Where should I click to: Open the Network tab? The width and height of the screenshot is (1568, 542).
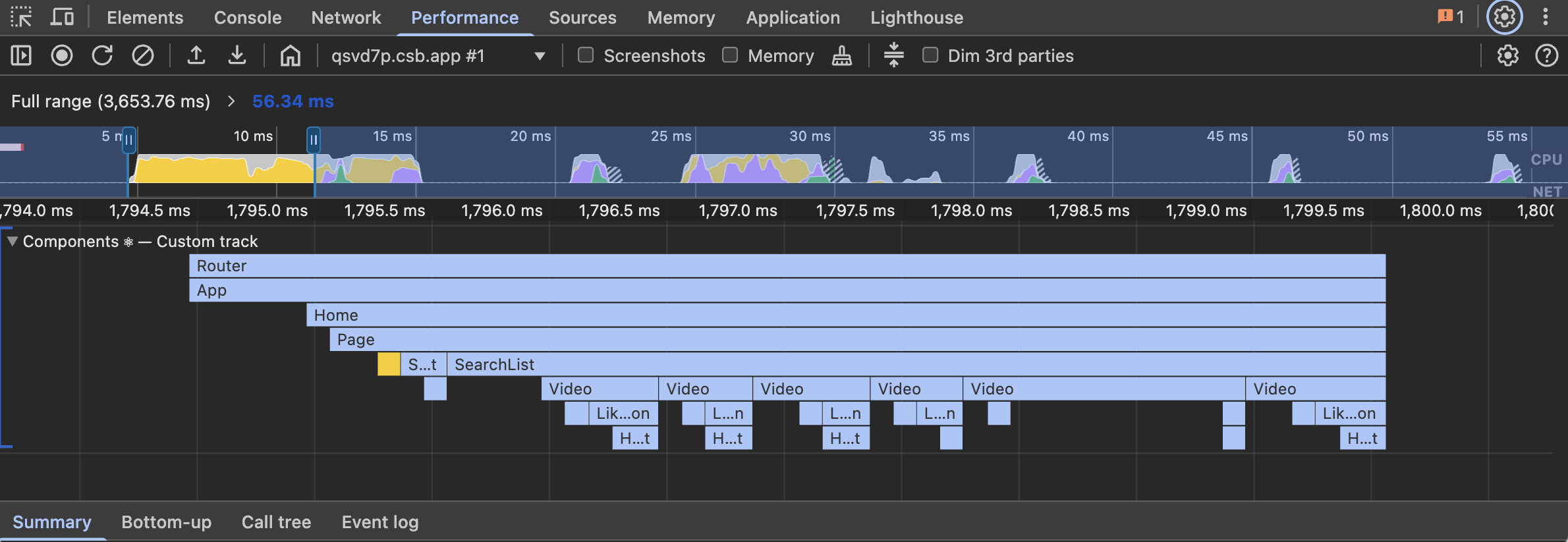[x=346, y=17]
